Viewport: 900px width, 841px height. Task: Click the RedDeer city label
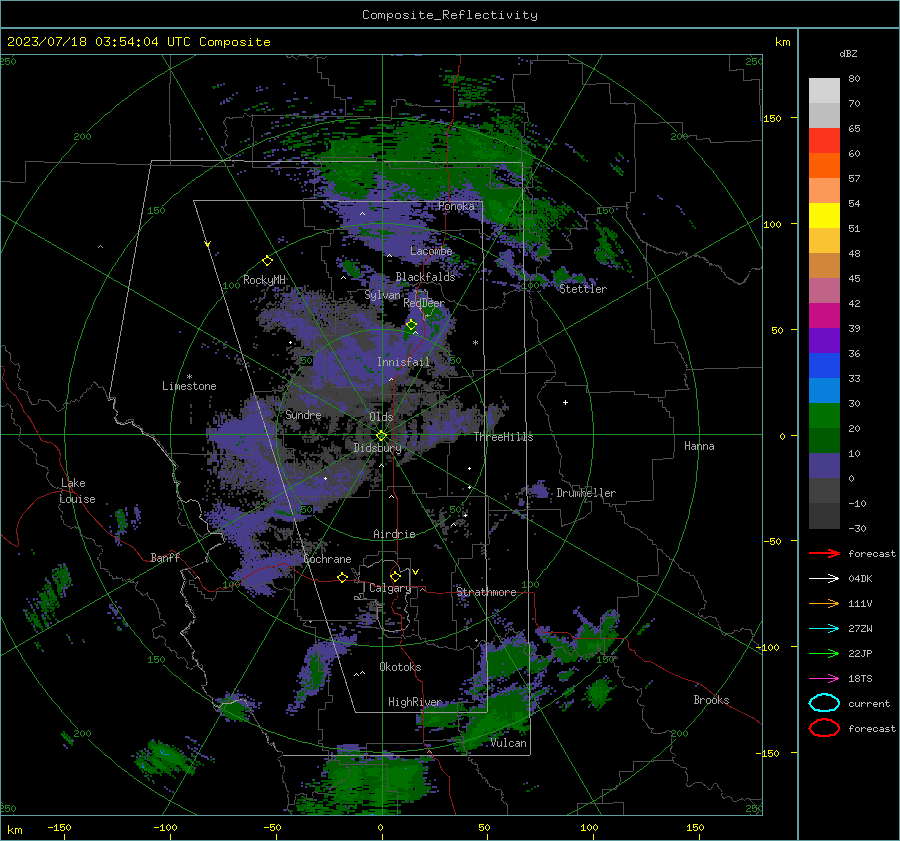click(x=424, y=303)
